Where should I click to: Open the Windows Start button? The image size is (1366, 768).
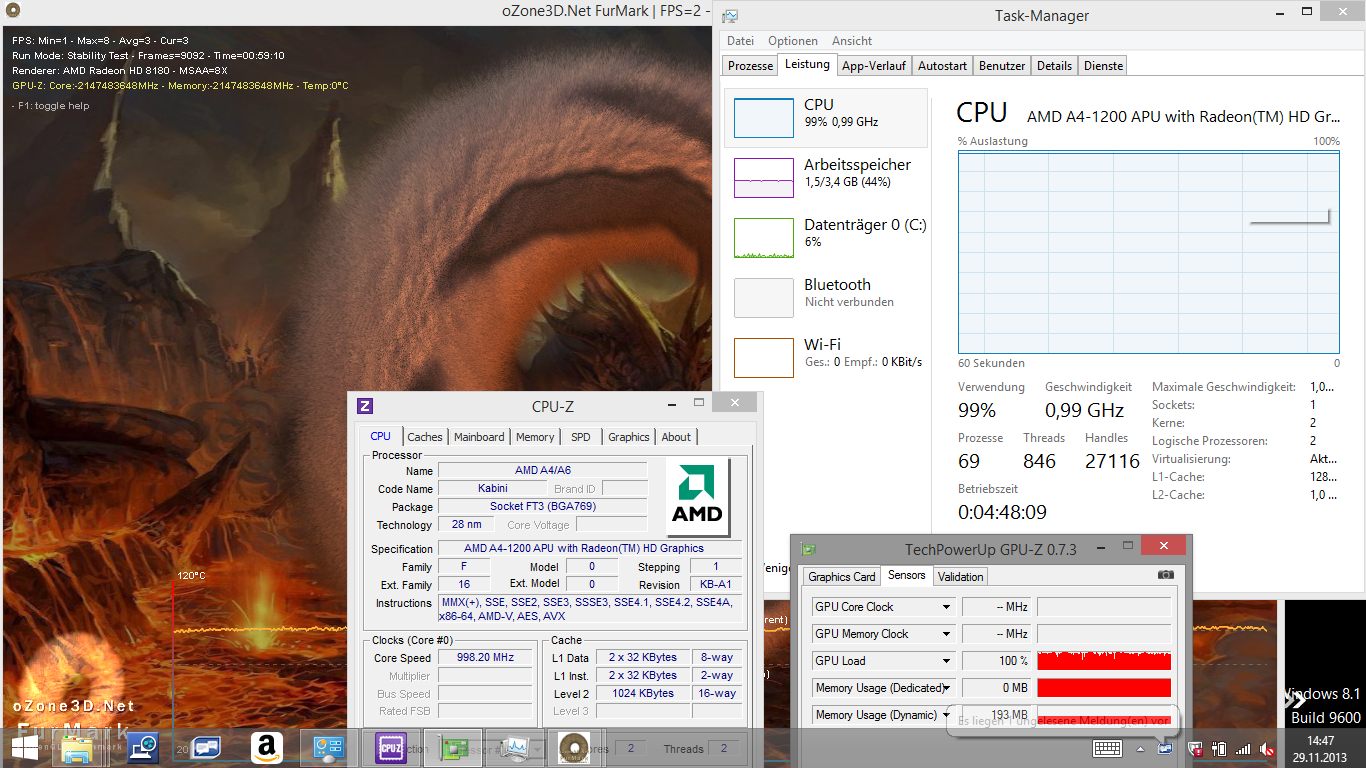(x=25, y=748)
